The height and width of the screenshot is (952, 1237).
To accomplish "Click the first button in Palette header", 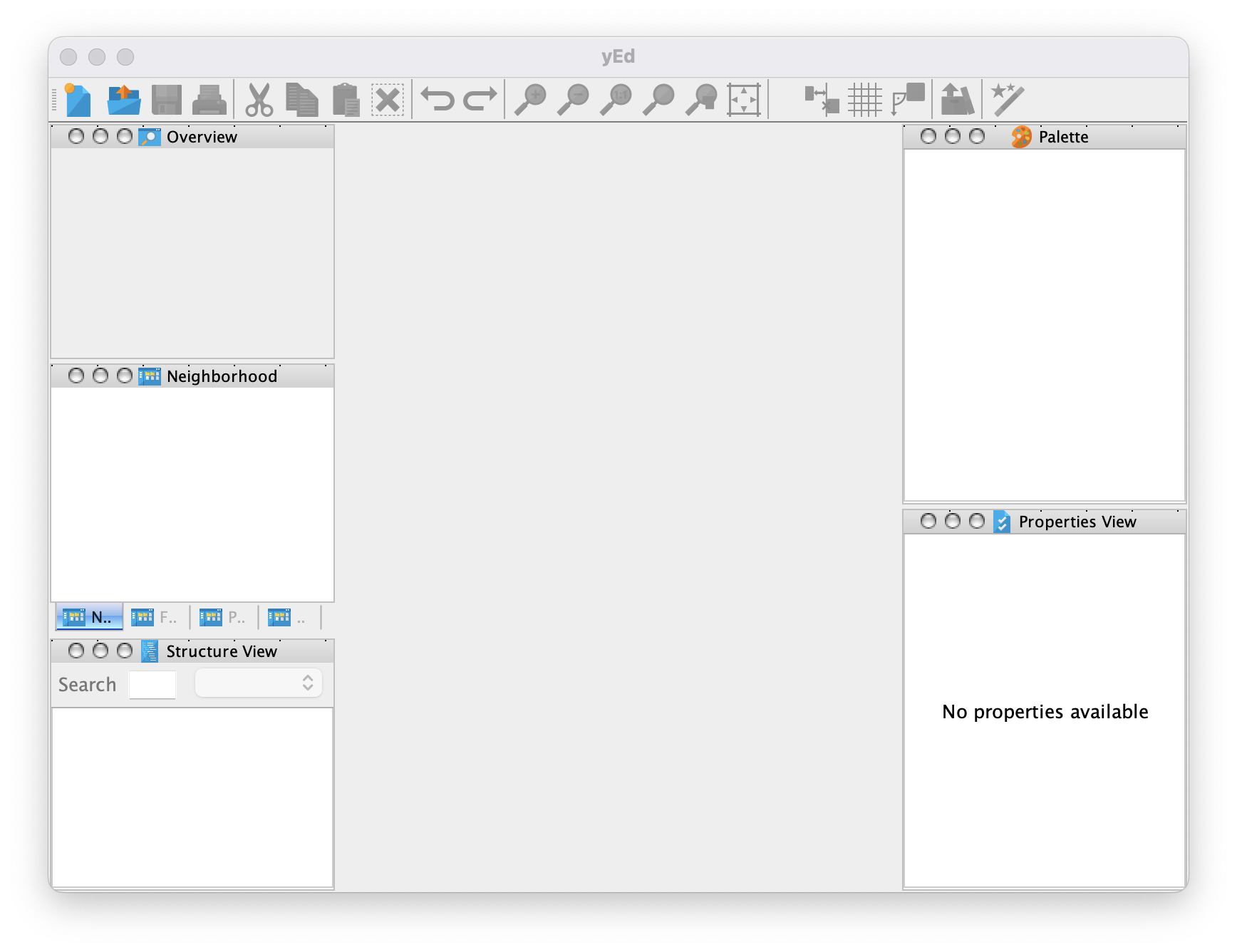I will 928,136.
